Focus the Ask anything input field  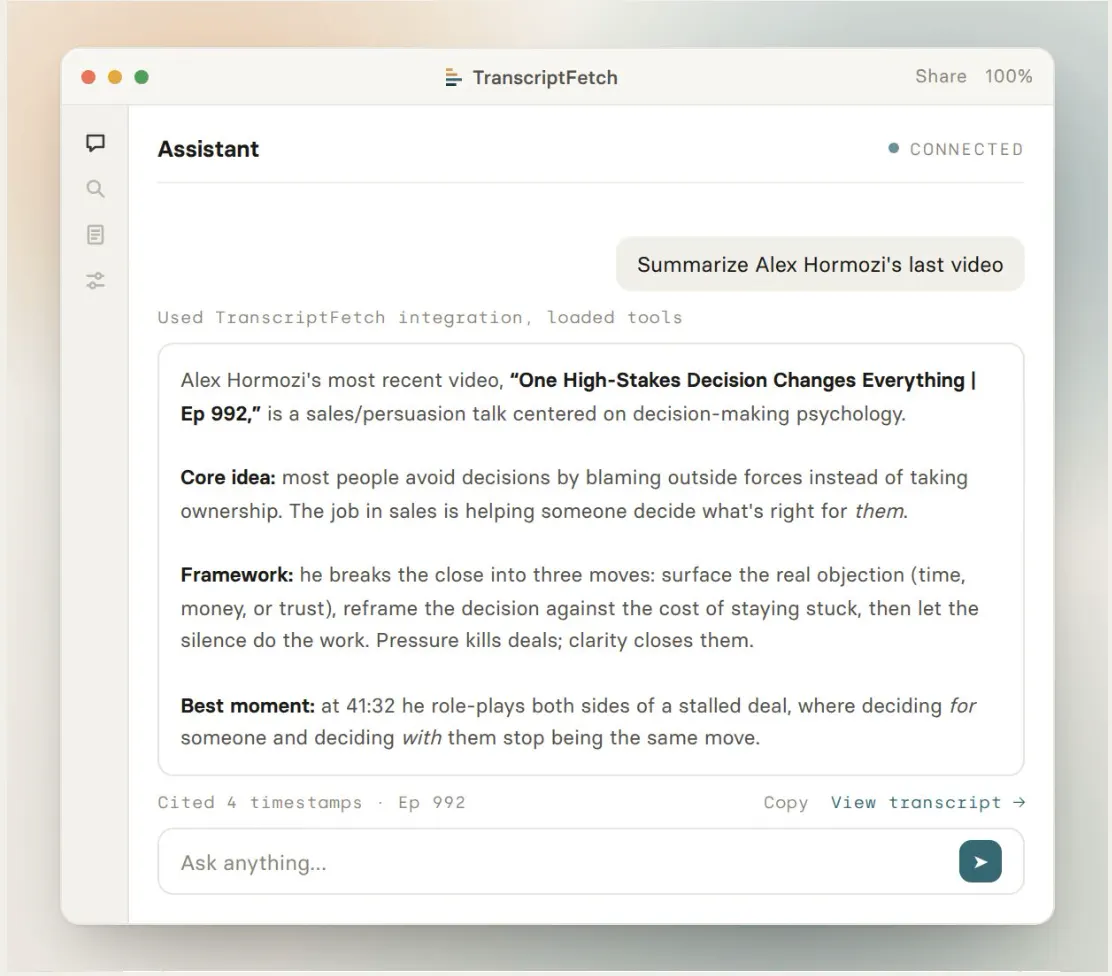coord(590,862)
